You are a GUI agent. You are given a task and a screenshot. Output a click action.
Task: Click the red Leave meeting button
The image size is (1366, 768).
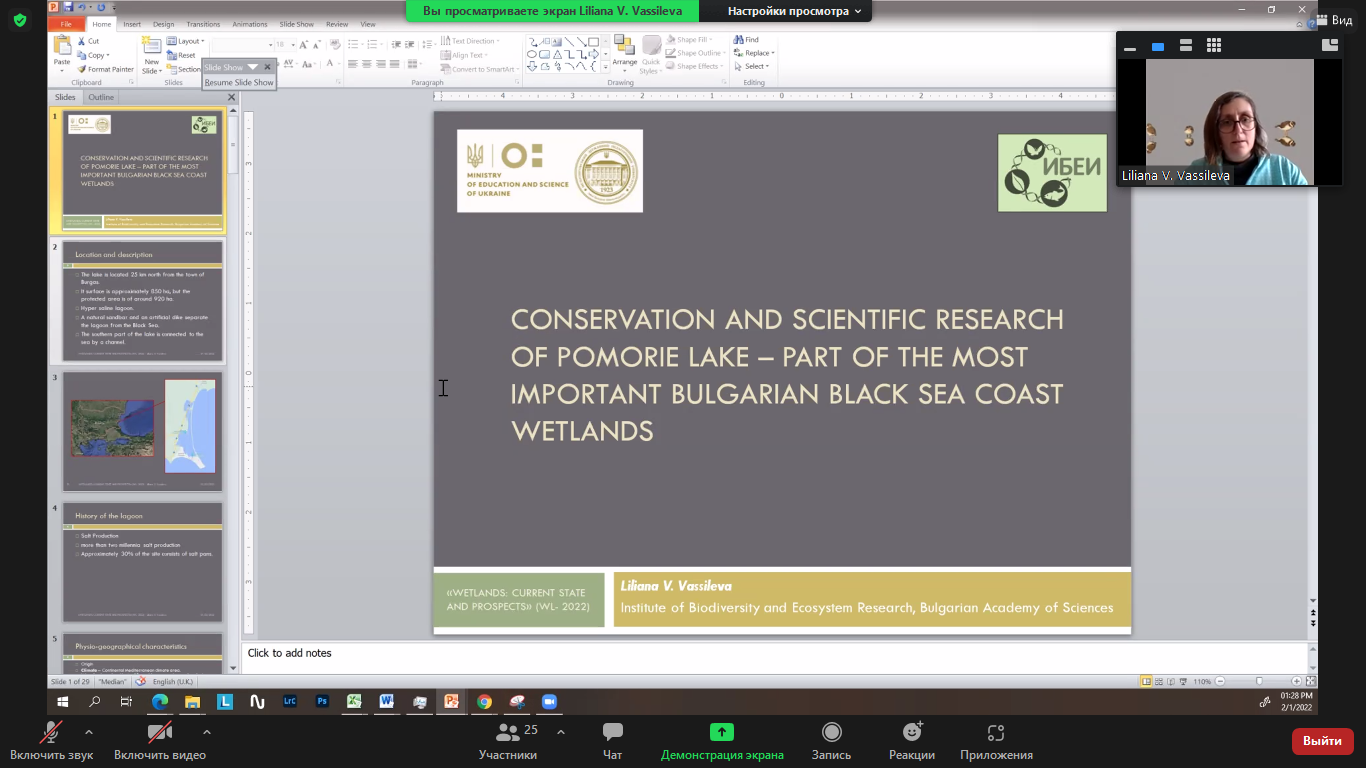tap(1322, 741)
